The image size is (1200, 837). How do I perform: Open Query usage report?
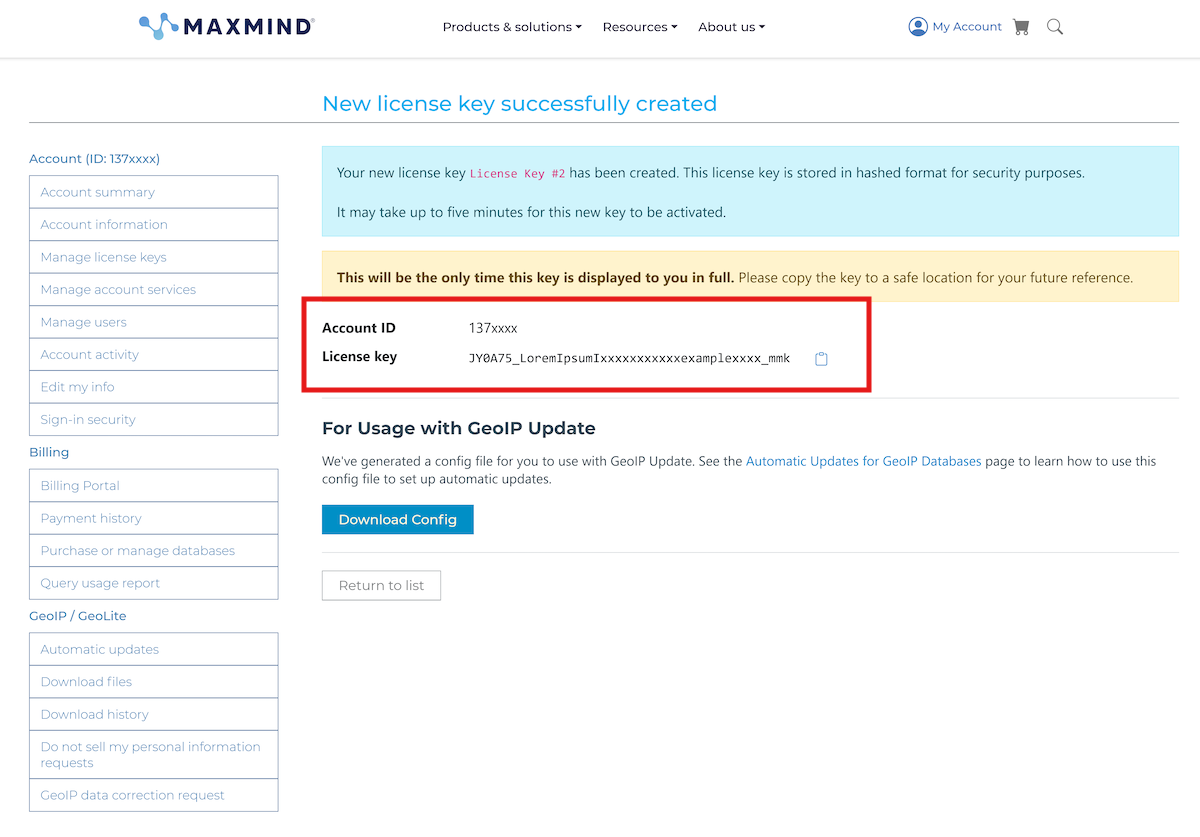pyautogui.click(x=154, y=583)
